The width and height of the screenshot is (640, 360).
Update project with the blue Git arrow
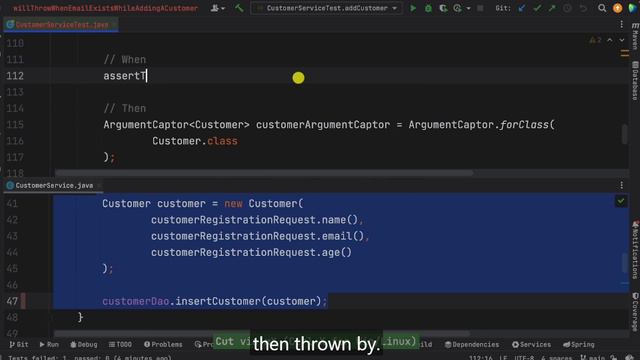(522, 8)
